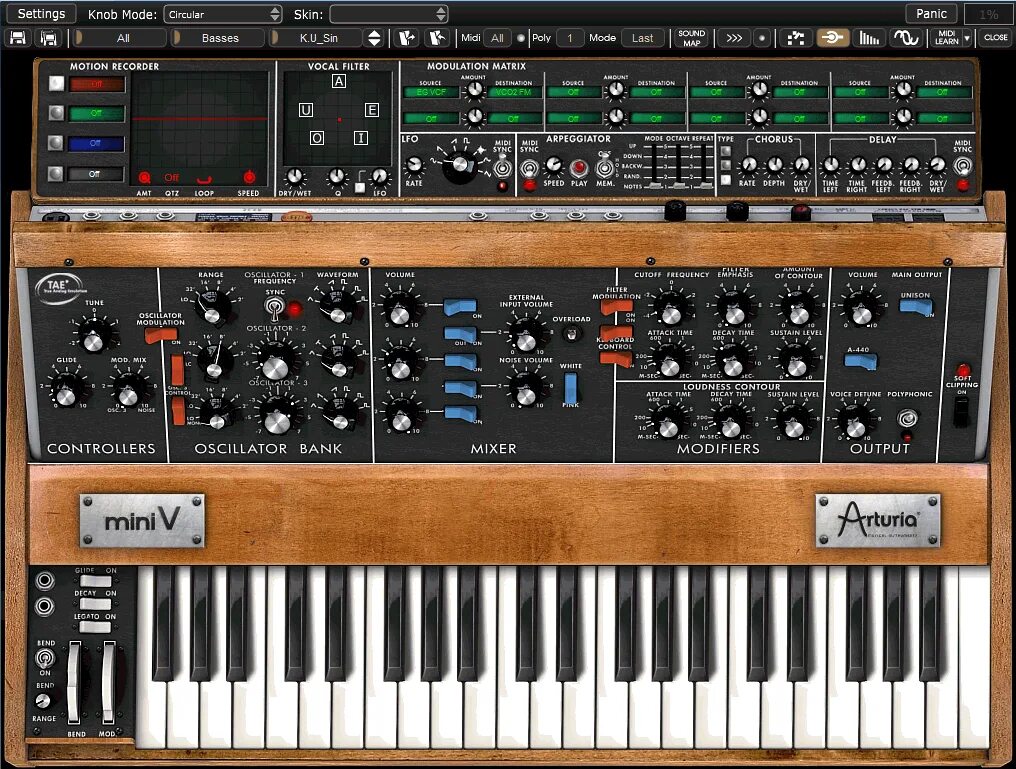Click the Vocal Filter vowel A marker
Image resolution: width=1016 pixels, height=769 pixels.
[339, 81]
